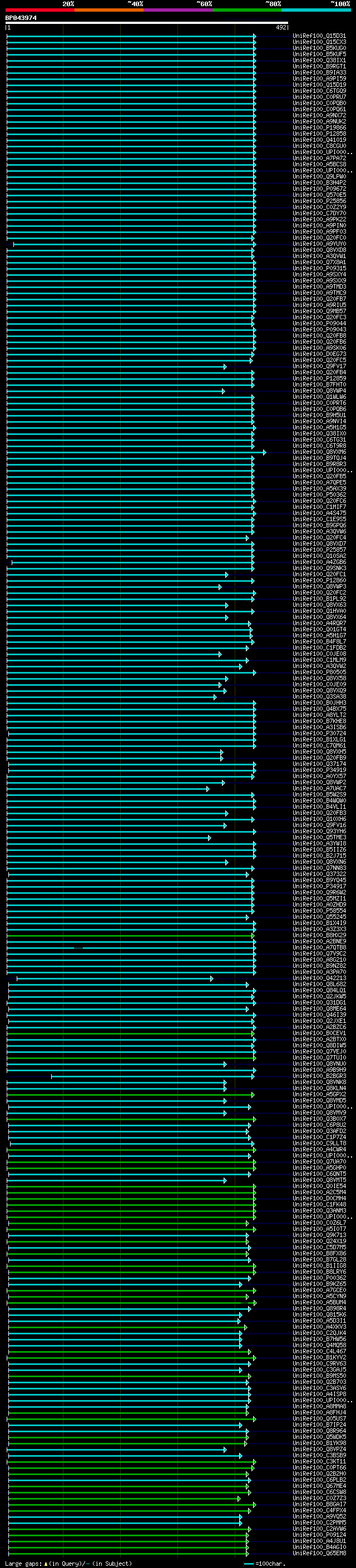356x1568 pixels.
Task: Open hit UniRef100_Q15D31
Action: [x=319, y=36]
